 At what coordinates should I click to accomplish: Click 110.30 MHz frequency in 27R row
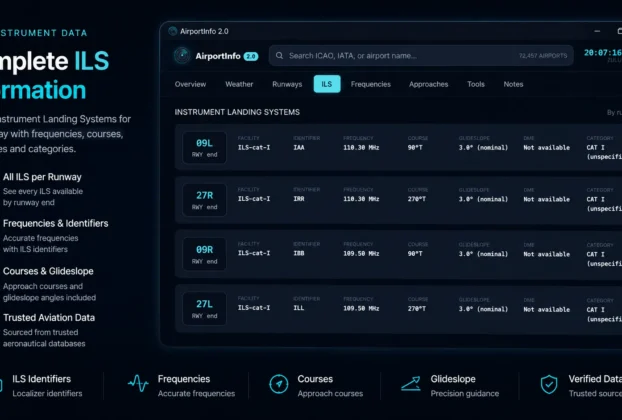click(x=361, y=199)
